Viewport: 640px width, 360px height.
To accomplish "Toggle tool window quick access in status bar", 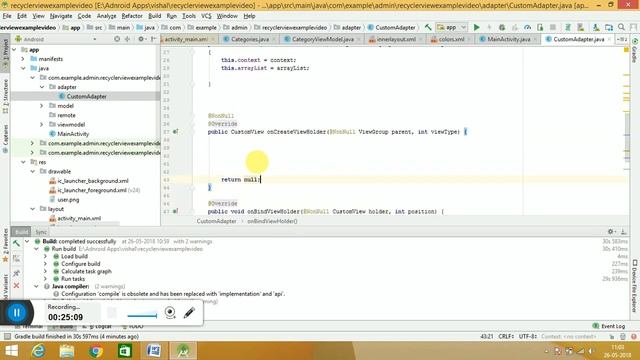I will click(x=7, y=336).
